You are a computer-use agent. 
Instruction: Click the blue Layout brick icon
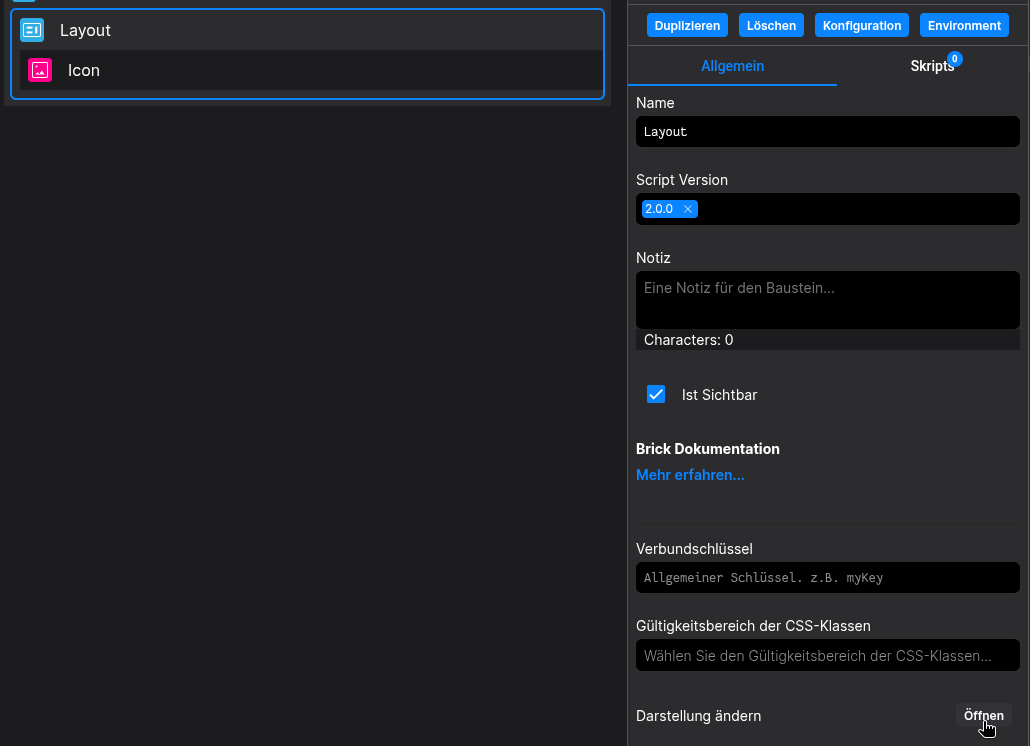(x=32, y=30)
